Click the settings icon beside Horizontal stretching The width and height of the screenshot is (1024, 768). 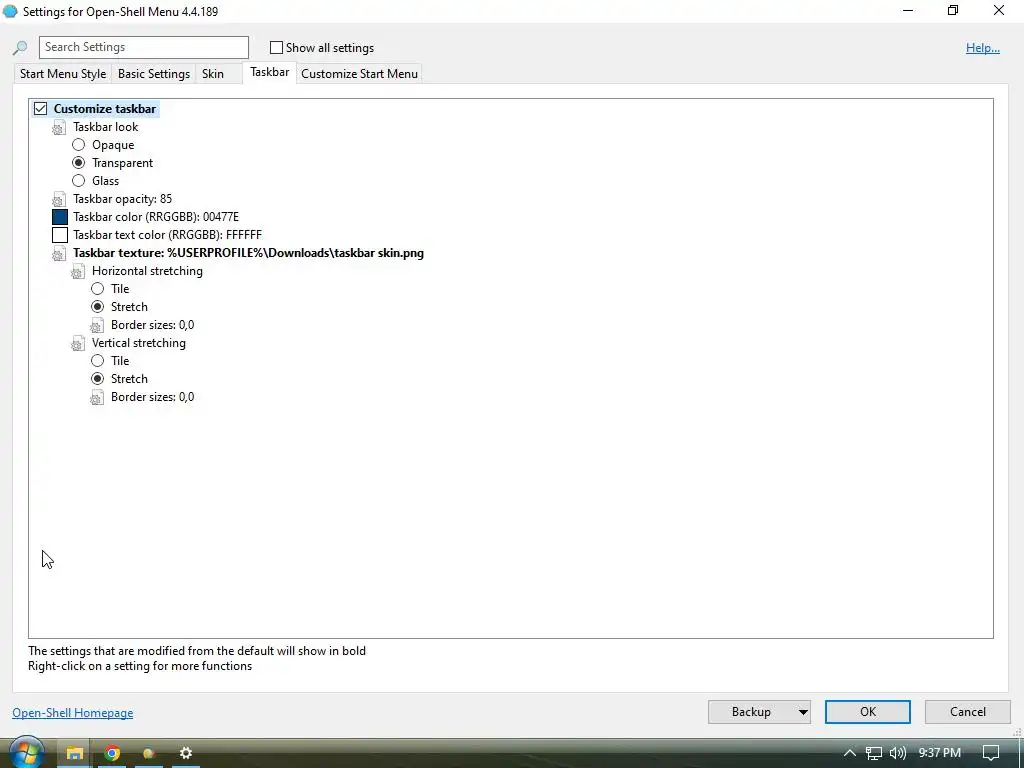click(x=78, y=271)
